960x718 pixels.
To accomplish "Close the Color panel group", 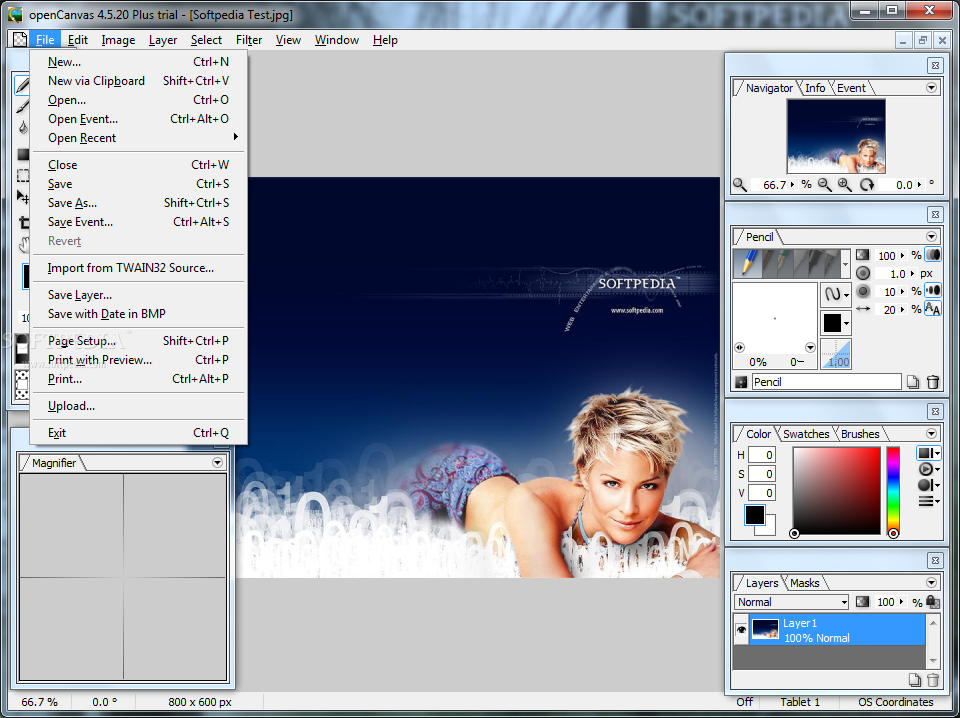I will click(935, 411).
